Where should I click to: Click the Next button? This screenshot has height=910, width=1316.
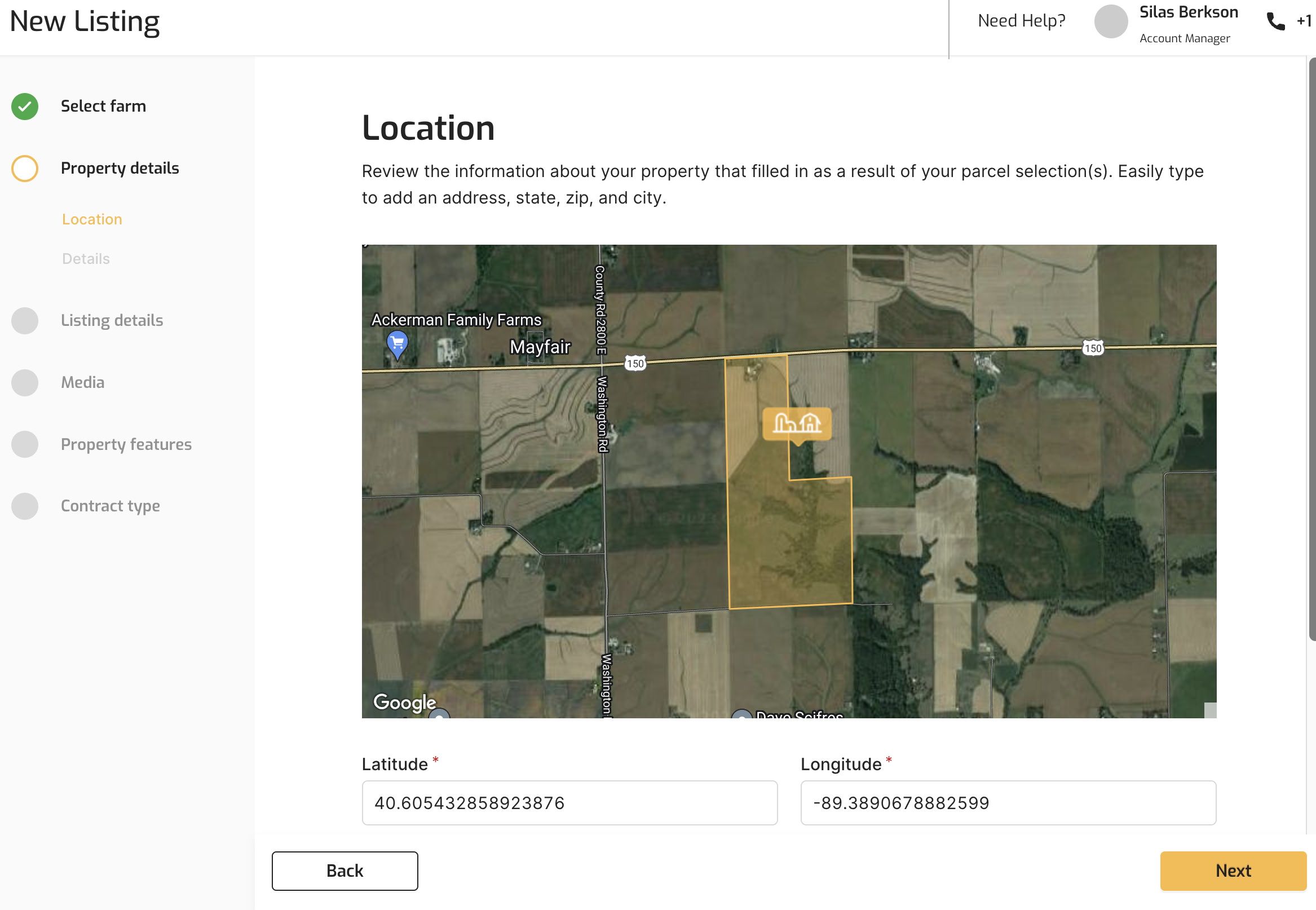(x=1232, y=871)
